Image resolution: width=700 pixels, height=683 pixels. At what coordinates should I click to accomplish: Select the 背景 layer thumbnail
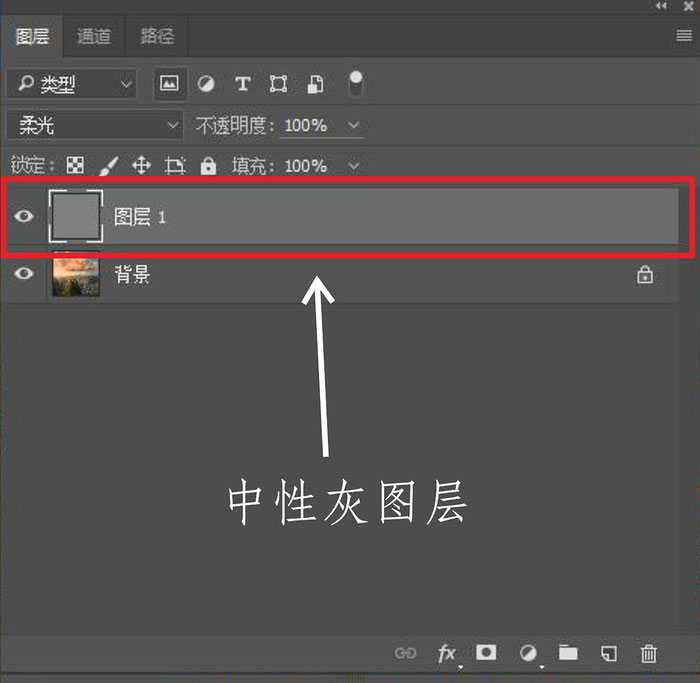point(76,274)
